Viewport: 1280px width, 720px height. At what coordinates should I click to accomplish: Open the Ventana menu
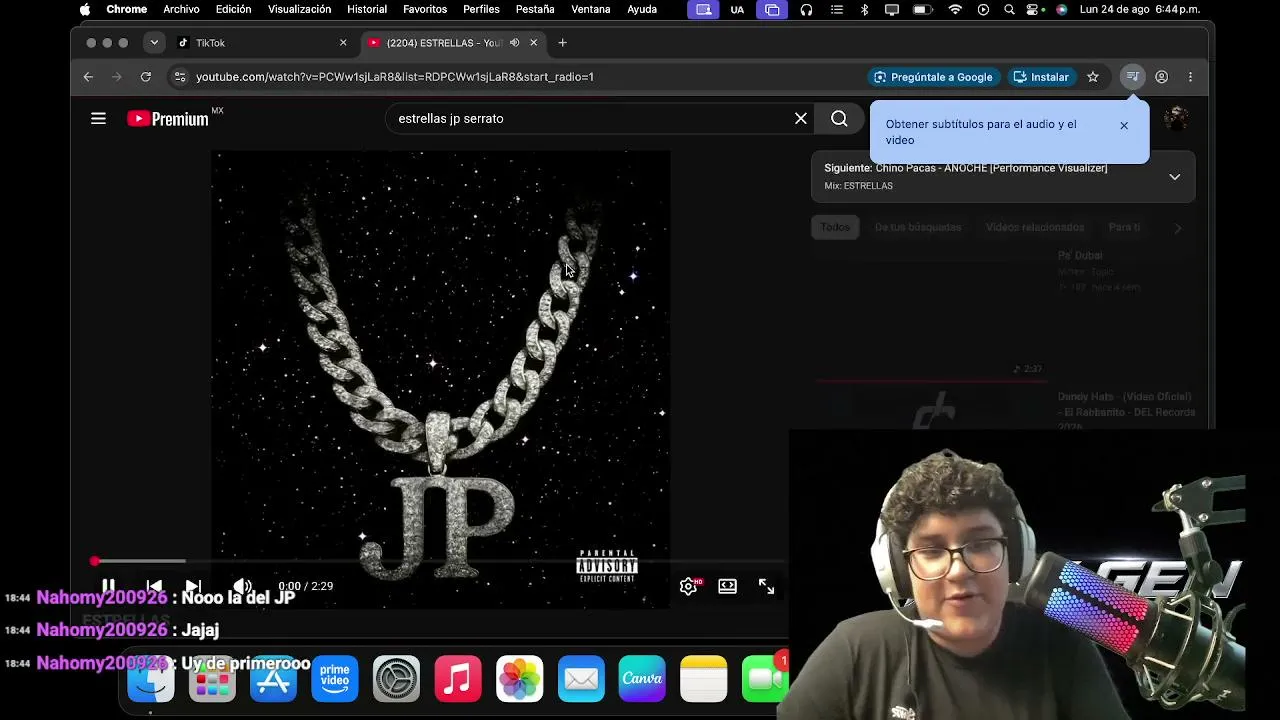coord(591,10)
